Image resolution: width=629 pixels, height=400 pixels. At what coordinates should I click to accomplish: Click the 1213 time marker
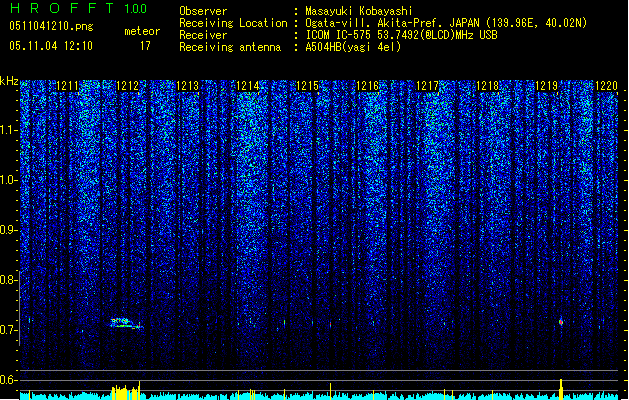tap(187, 86)
